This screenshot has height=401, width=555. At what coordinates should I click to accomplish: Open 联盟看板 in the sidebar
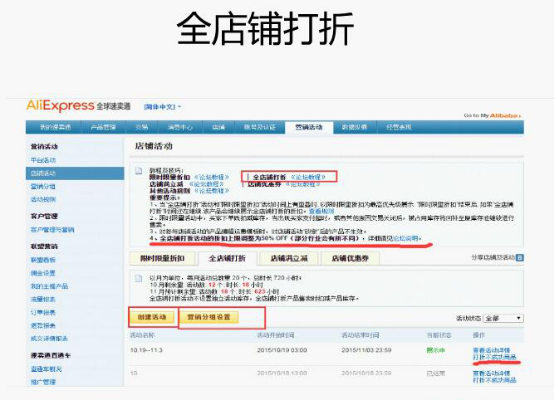(43, 260)
